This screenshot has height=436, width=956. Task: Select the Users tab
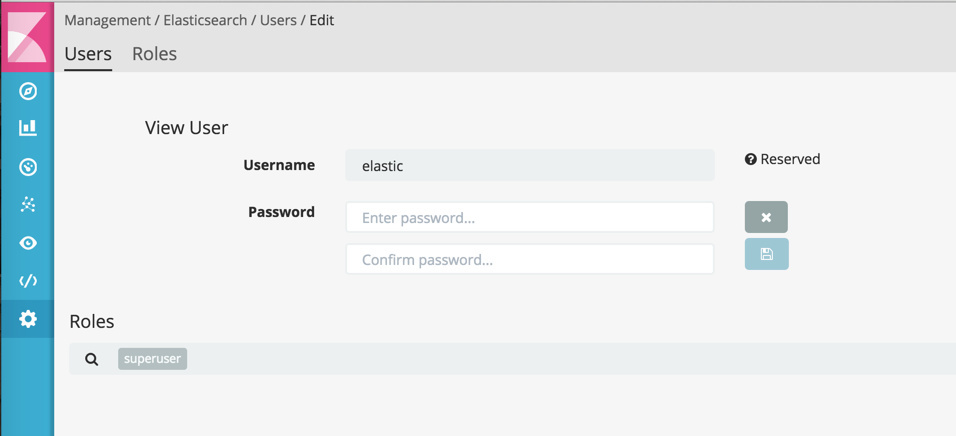(x=88, y=54)
